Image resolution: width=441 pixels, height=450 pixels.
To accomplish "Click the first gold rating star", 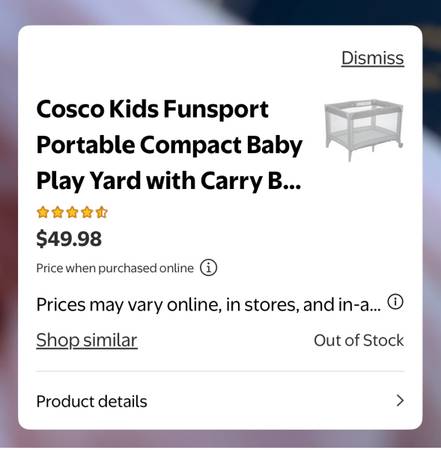I will tap(43, 212).
